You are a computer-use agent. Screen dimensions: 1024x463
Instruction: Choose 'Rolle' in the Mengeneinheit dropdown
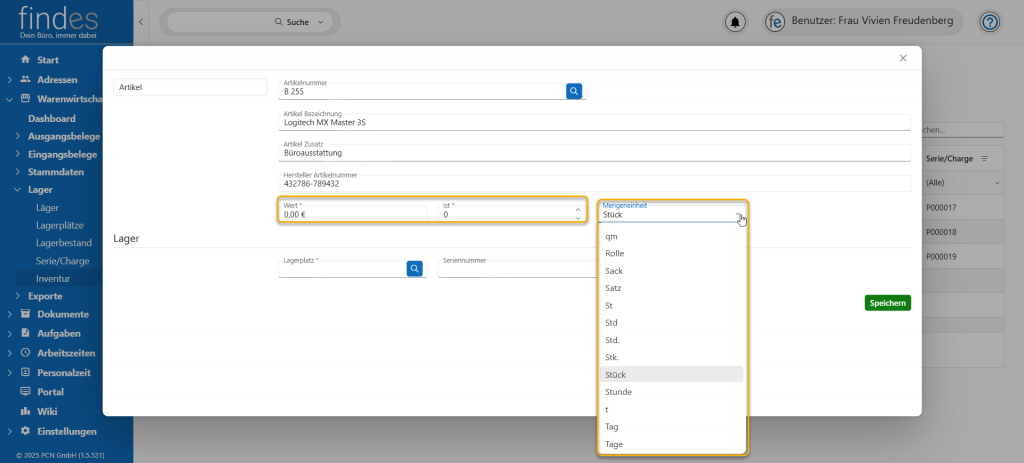coord(615,254)
